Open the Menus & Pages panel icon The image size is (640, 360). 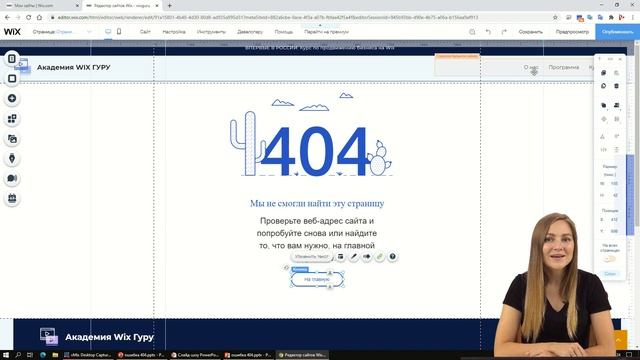point(12,59)
